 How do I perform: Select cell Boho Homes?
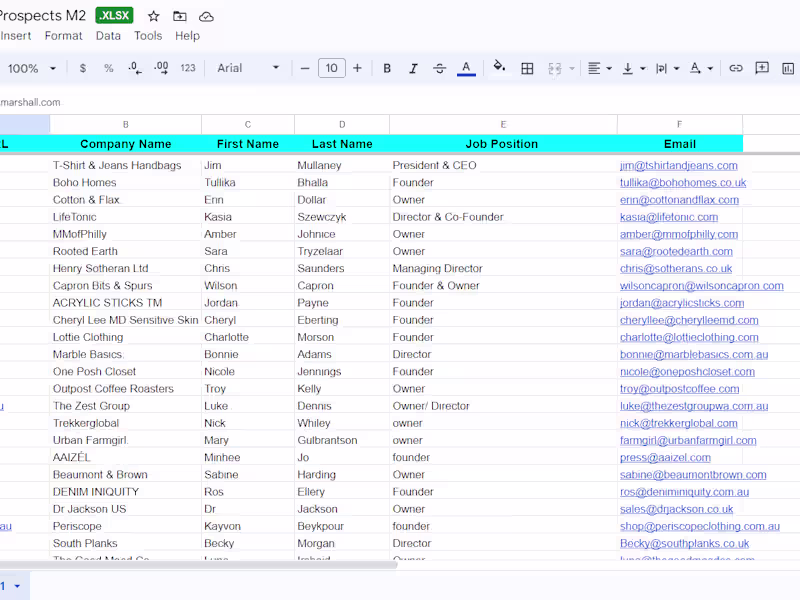click(x=126, y=183)
